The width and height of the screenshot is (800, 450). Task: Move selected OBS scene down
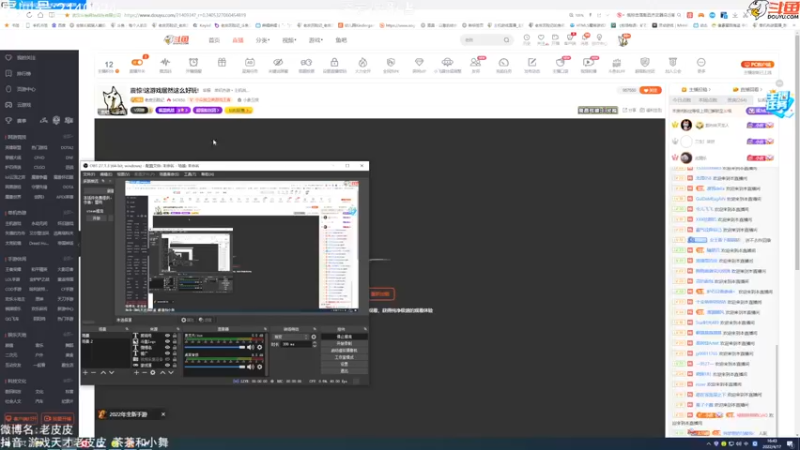coord(111,373)
